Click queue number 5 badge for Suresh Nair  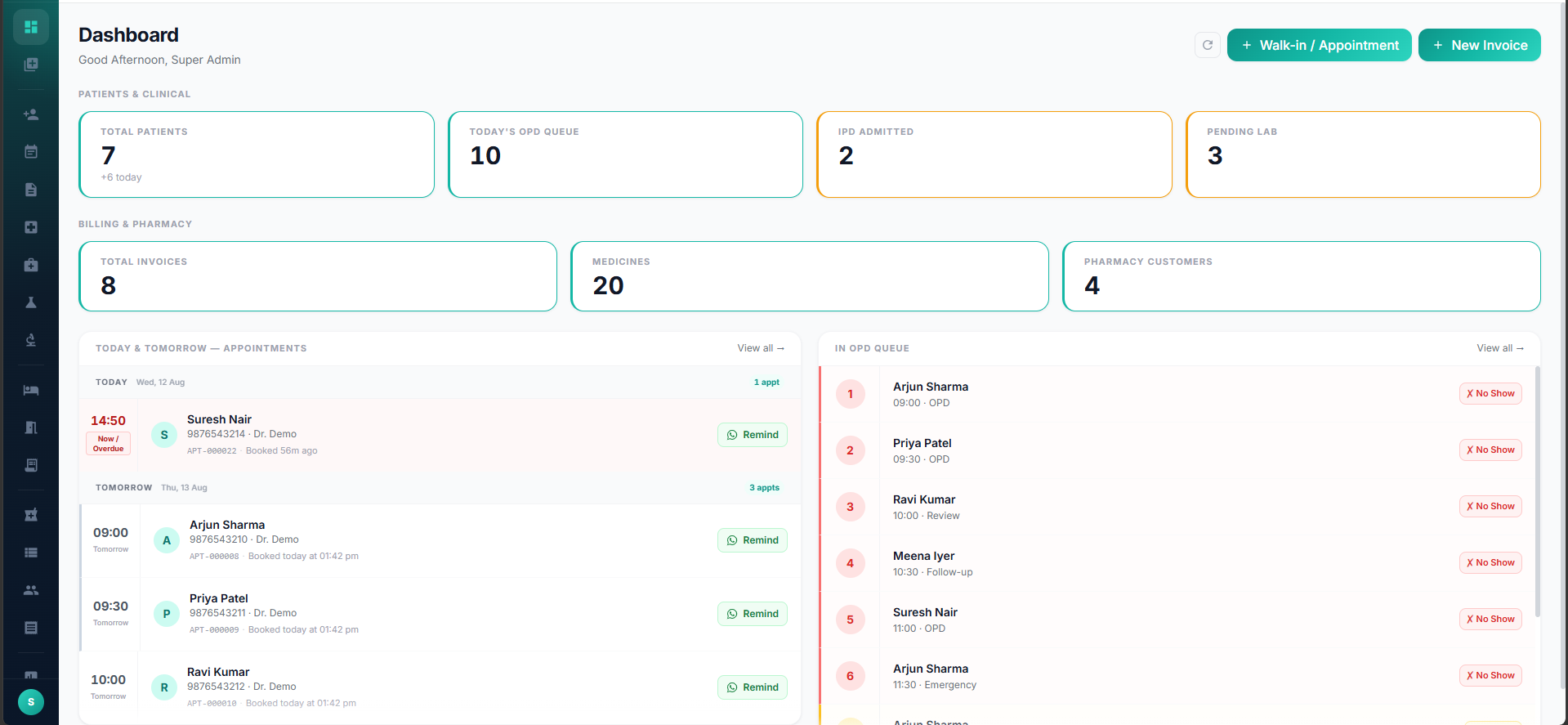tap(850, 620)
